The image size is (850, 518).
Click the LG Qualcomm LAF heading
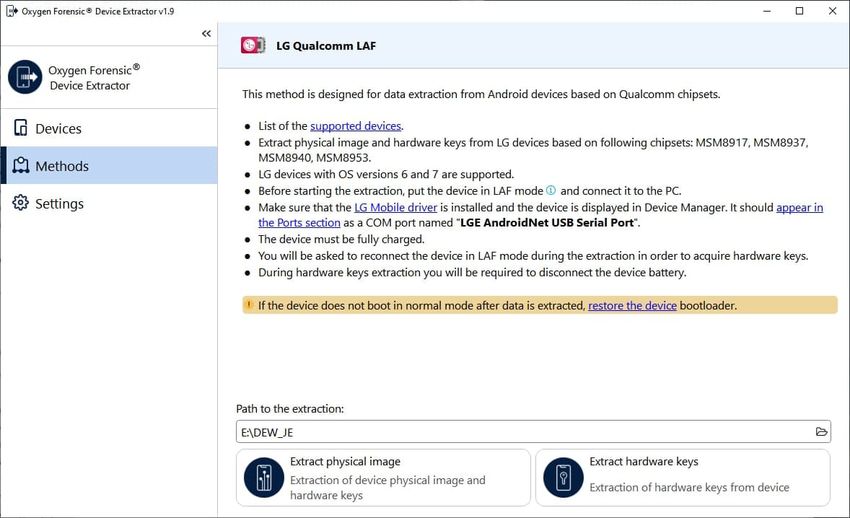(326, 46)
